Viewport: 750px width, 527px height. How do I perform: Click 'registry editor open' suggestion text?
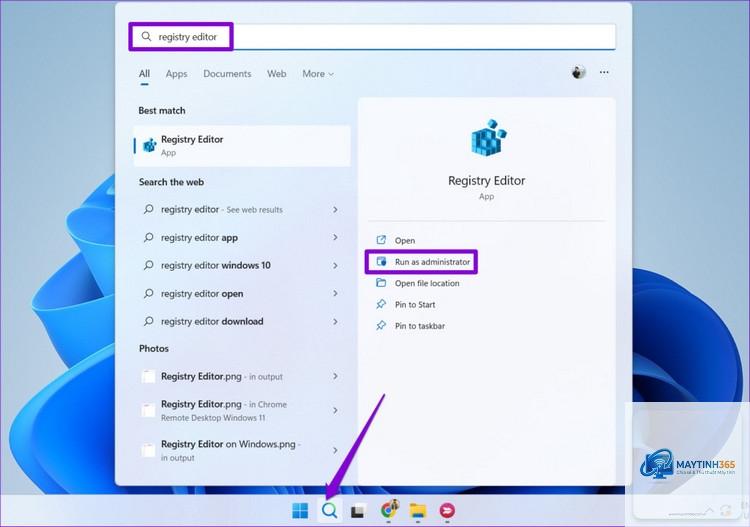point(202,294)
